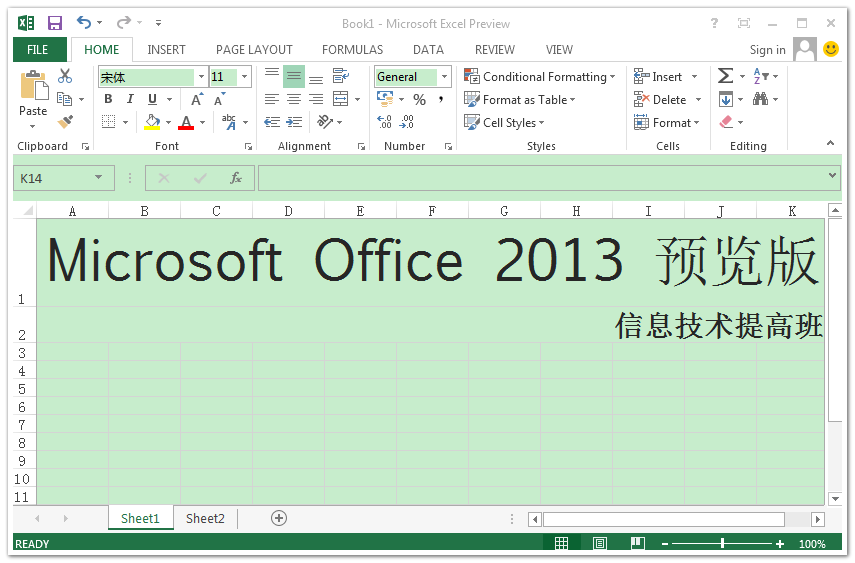Image resolution: width=855 pixels, height=563 pixels.
Task: Expand the formula bar
Action: tap(832, 175)
